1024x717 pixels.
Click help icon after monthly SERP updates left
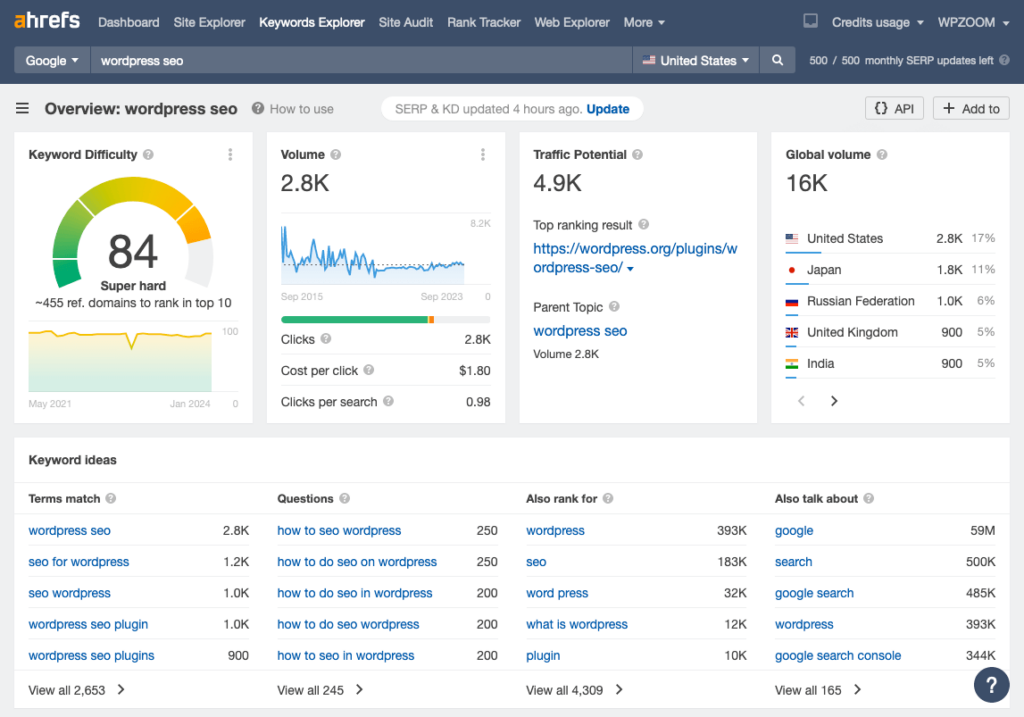[1004, 60]
